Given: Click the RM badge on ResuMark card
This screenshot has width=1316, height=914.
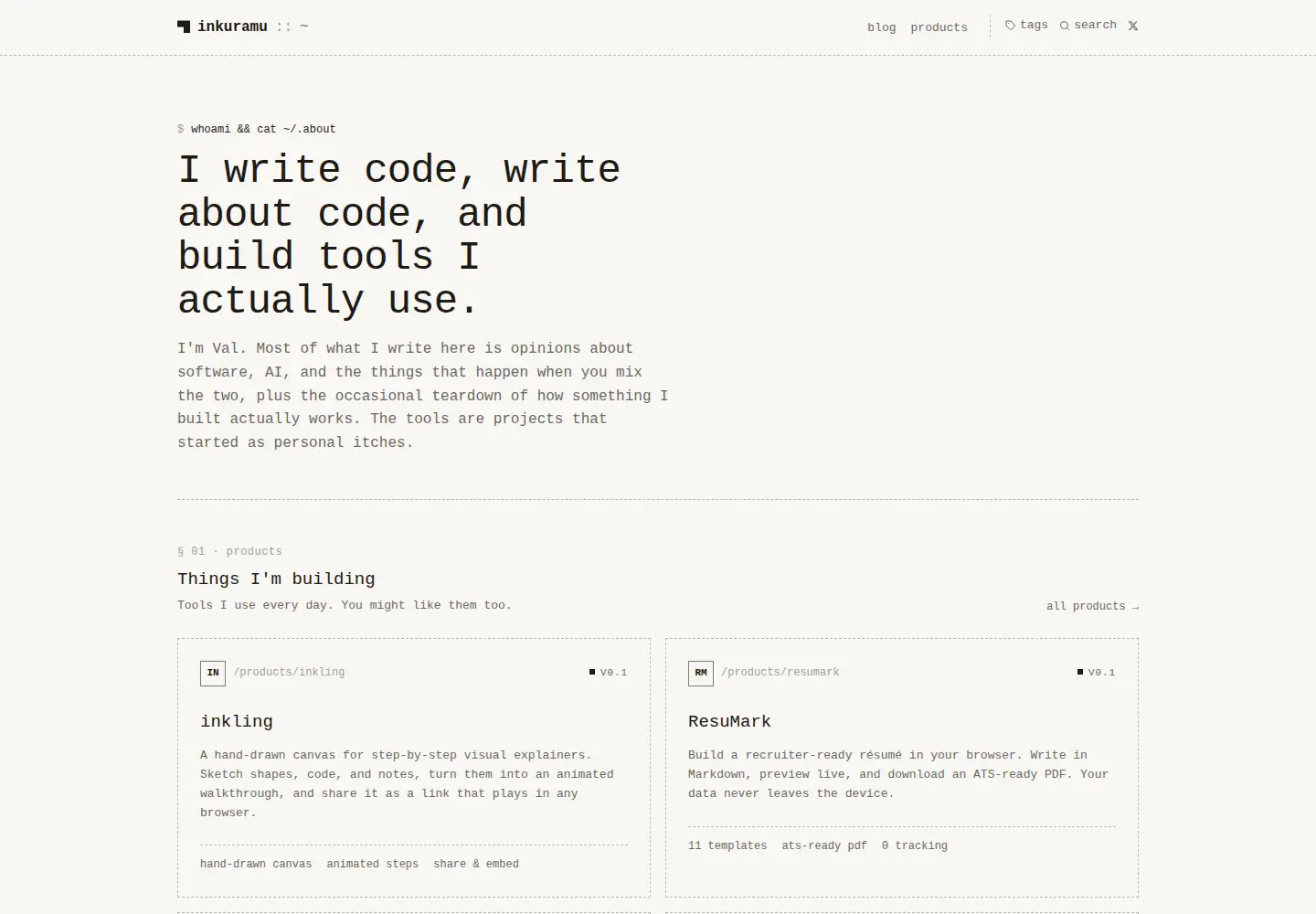Looking at the screenshot, I should click(701, 673).
